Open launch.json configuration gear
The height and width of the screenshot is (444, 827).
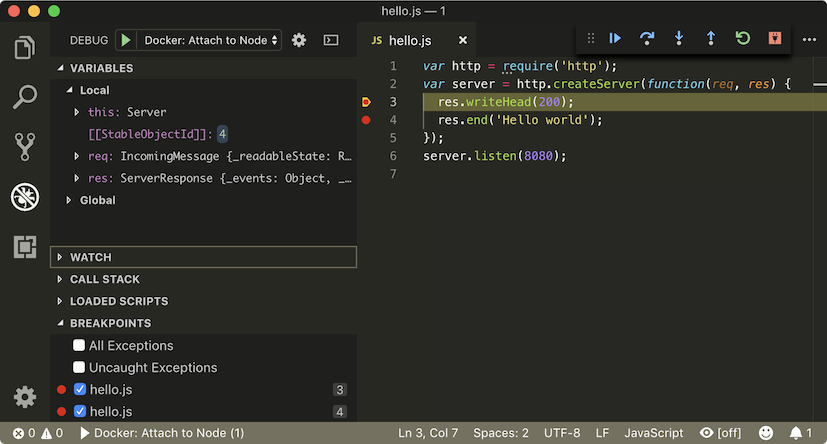(x=299, y=40)
